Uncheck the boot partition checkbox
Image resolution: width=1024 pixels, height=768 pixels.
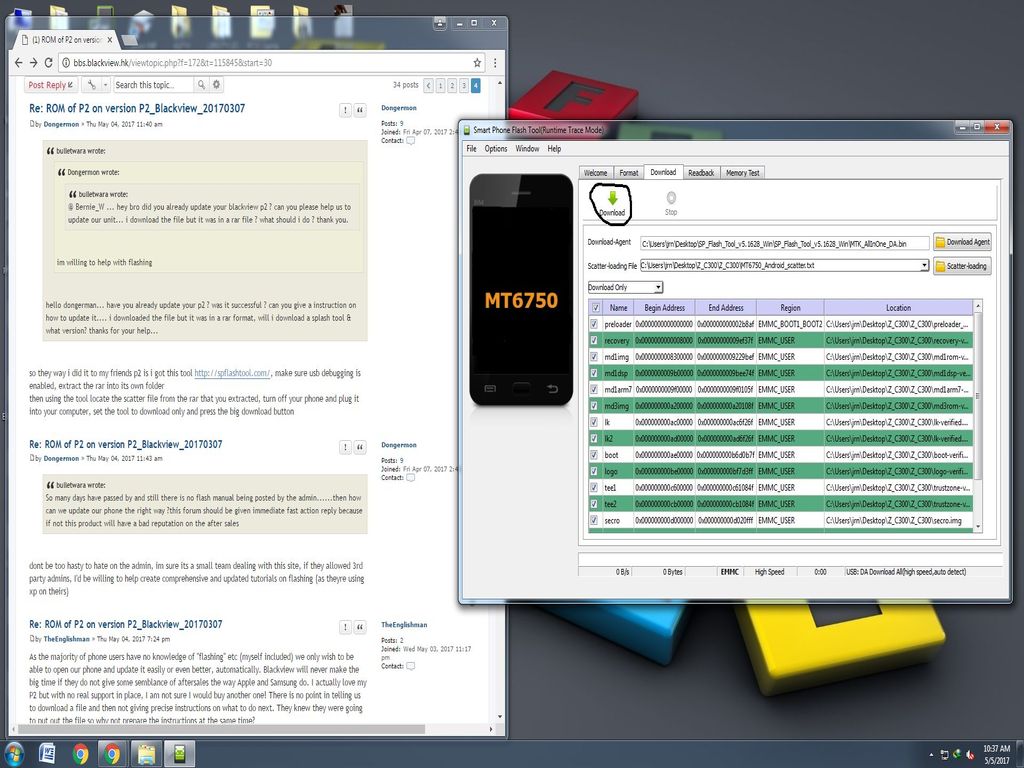[594, 455]
